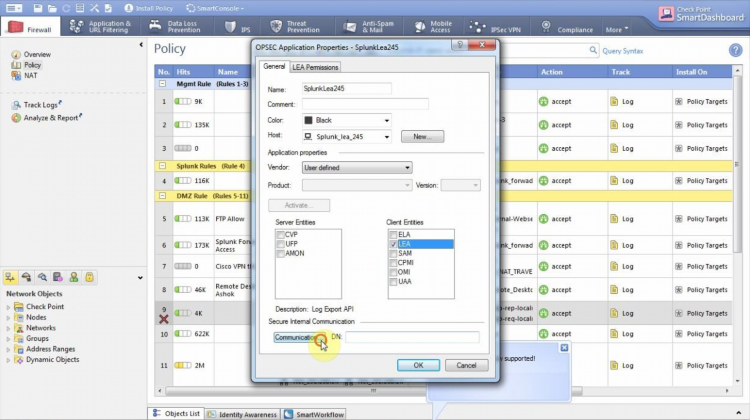Click OK in OPSEC dialog

418,365
